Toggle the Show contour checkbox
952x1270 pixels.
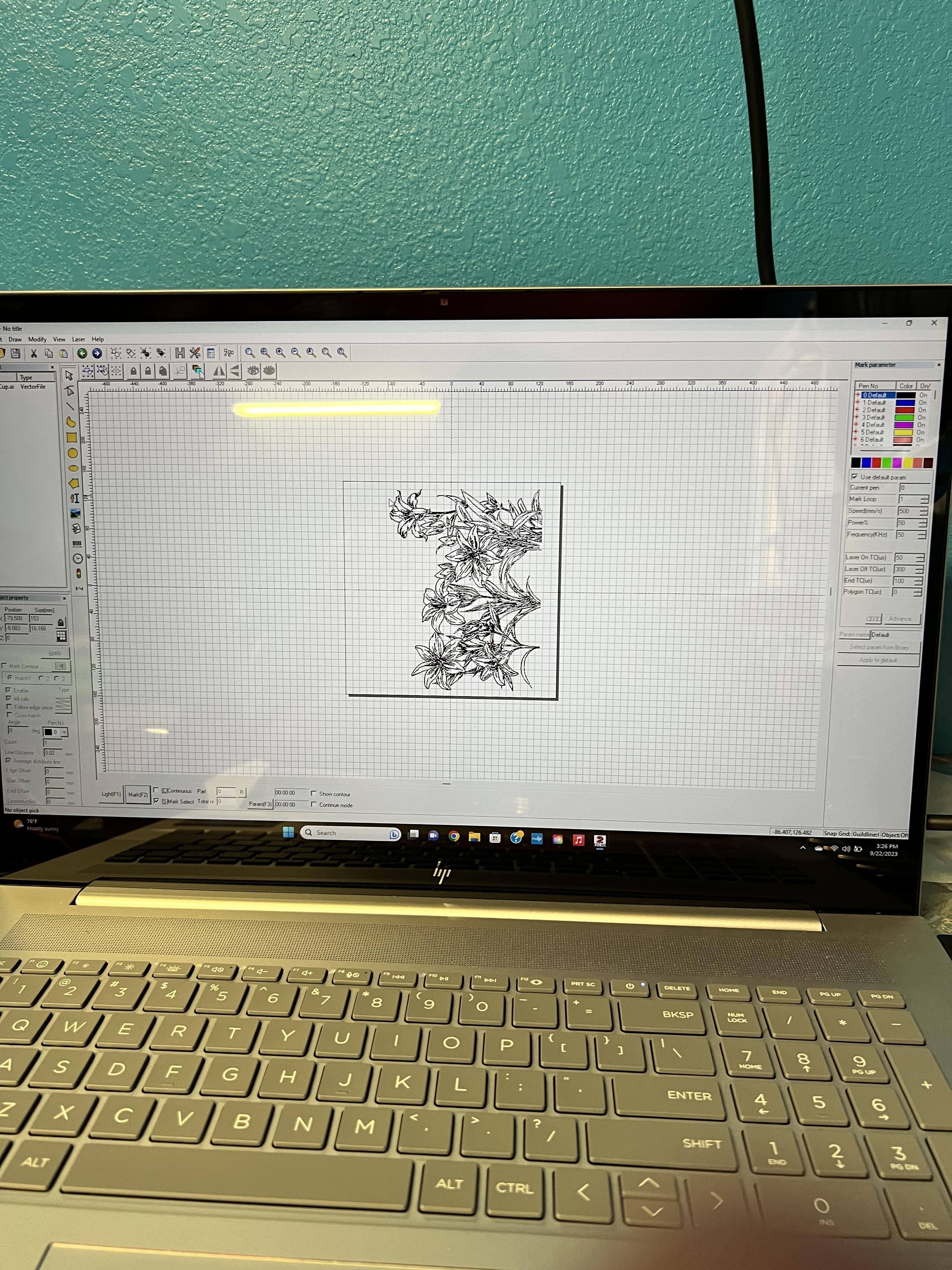click(x=313, y=793)
